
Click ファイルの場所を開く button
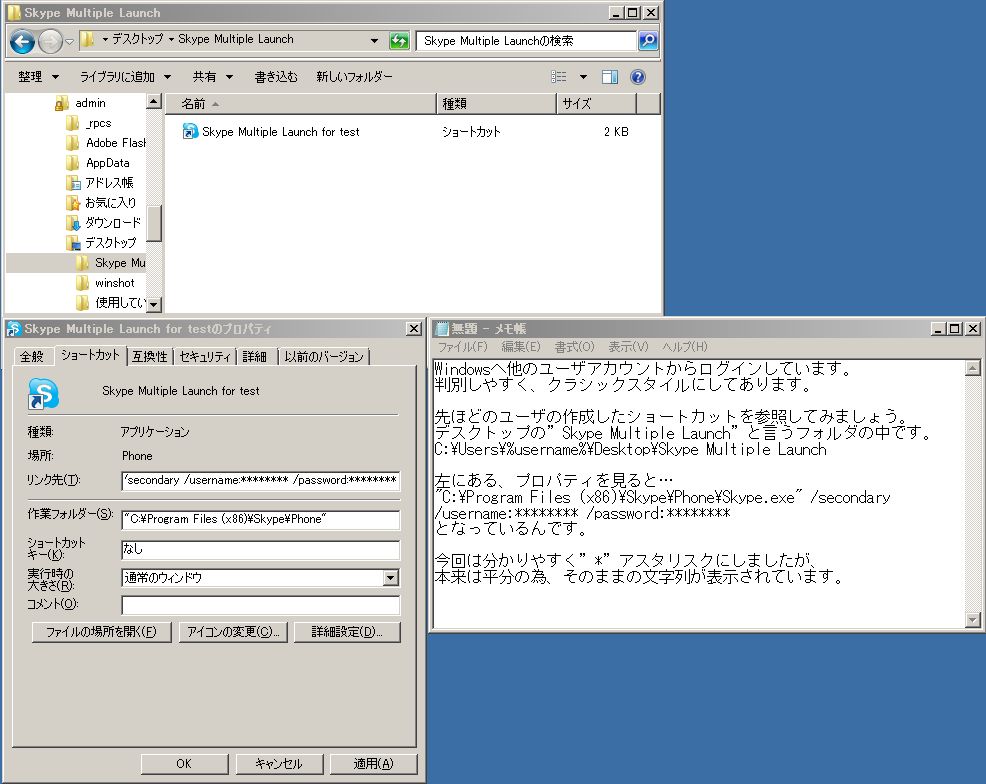click(101, 632)
